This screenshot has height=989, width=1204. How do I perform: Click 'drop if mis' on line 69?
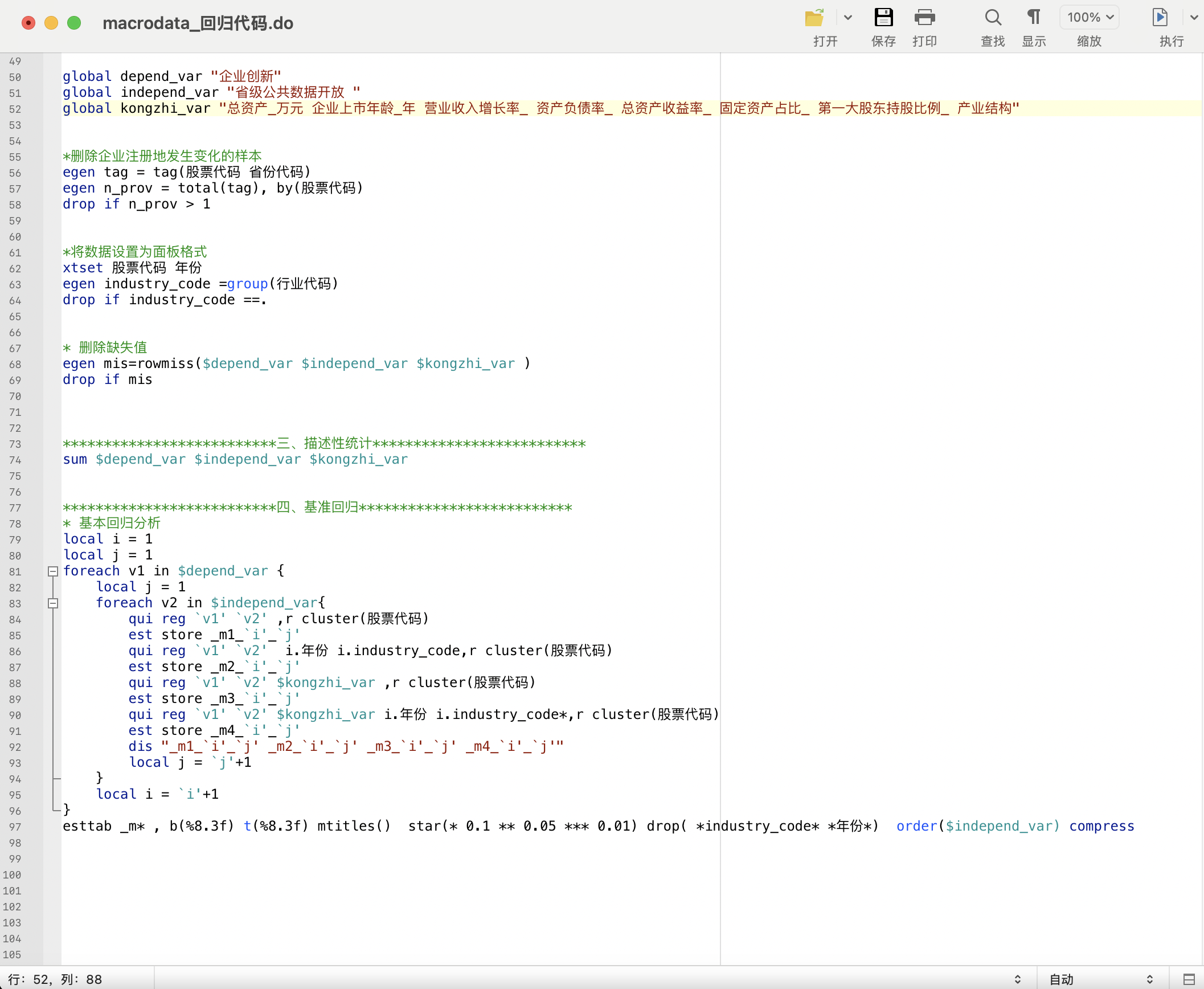point(108,379)
